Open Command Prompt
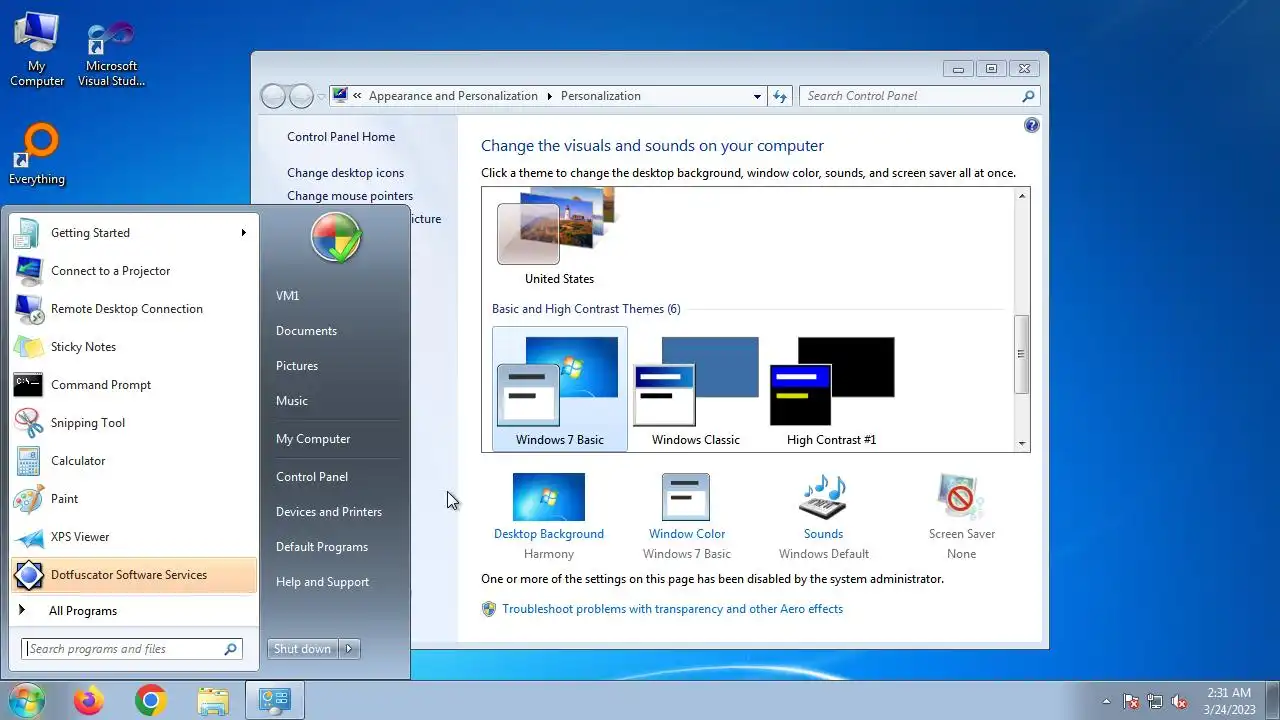 133,385
